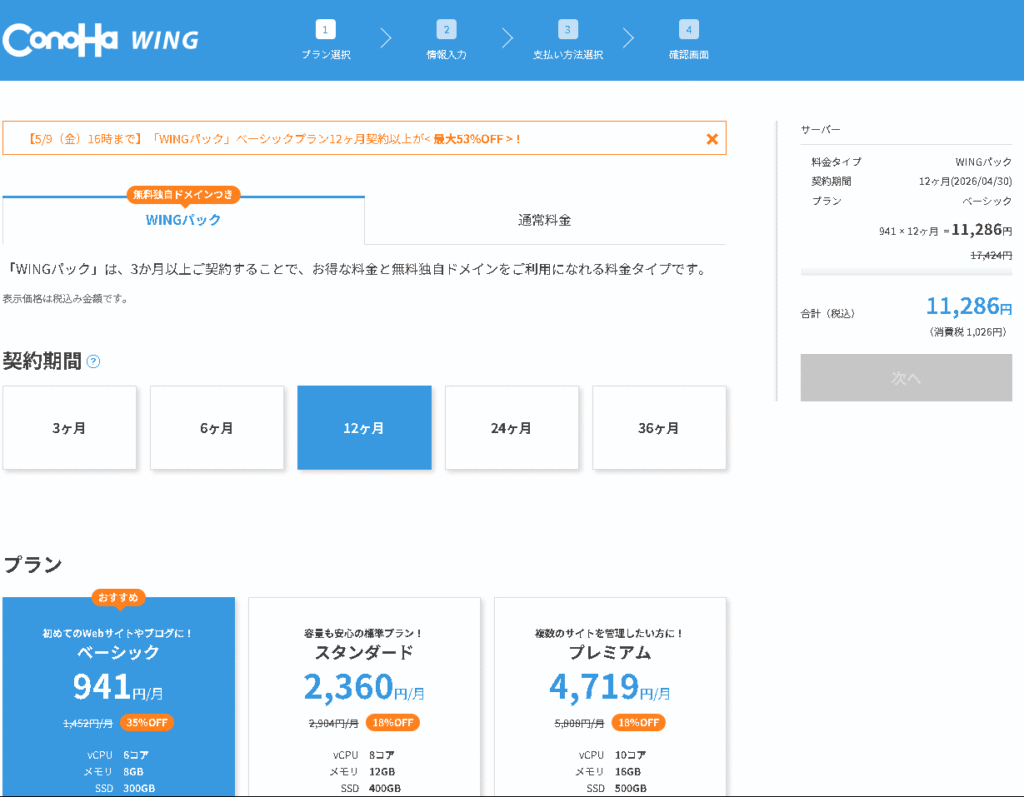The image size is (1024, 797).
Task: Switch to the WINGパック tab
Action: click(x=184, y=220)
